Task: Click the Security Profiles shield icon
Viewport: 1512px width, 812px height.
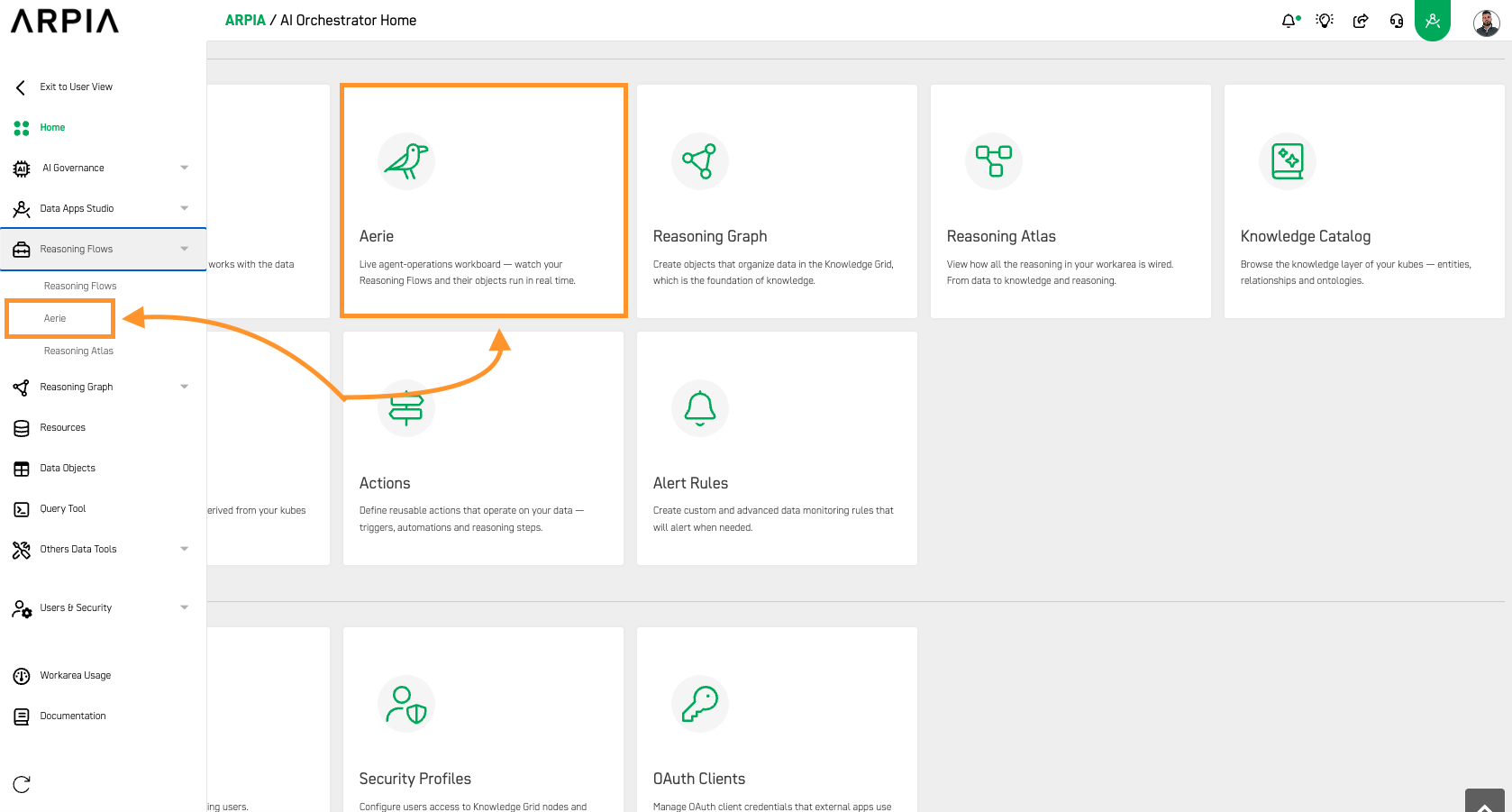Action: (406, 704)
